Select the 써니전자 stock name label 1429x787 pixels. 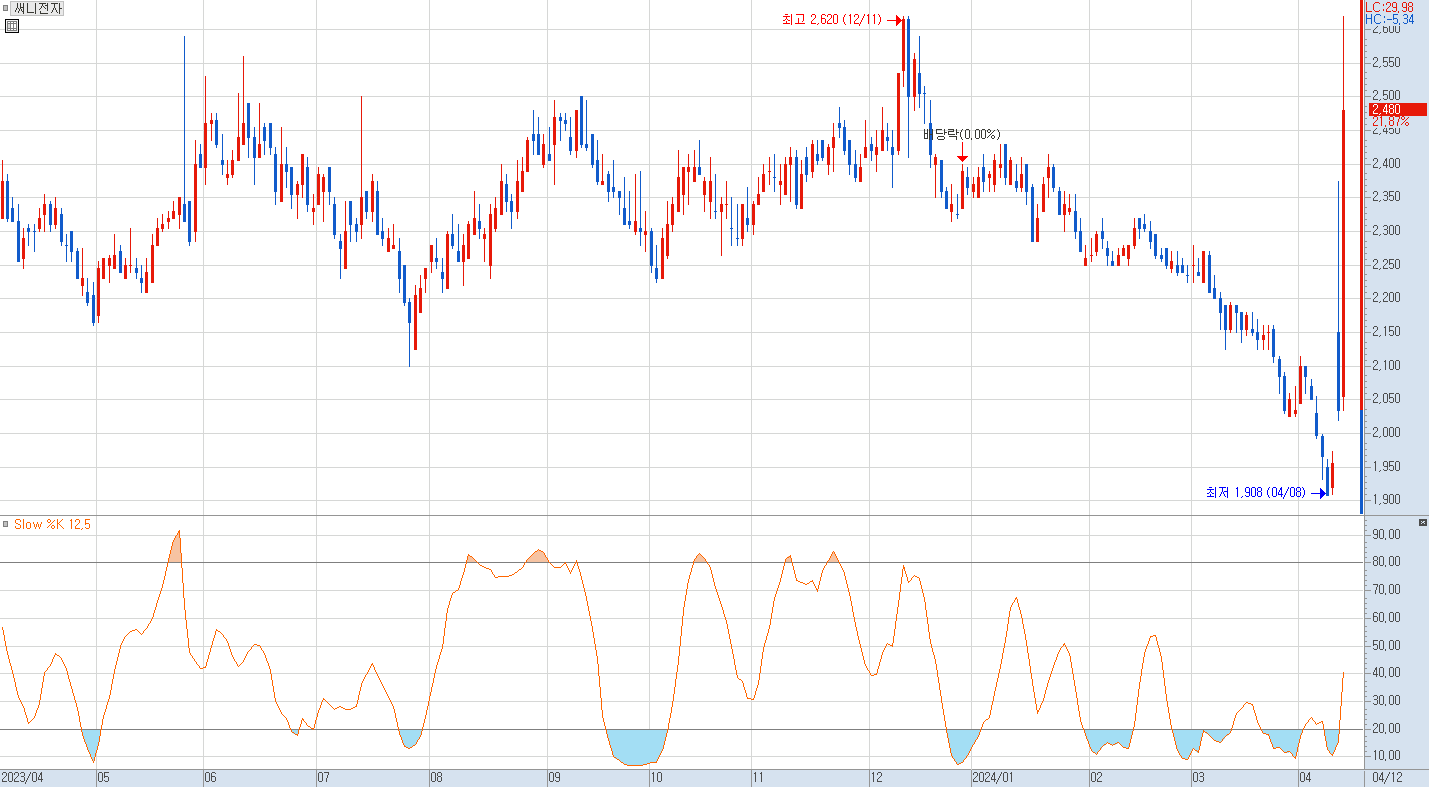38,9
